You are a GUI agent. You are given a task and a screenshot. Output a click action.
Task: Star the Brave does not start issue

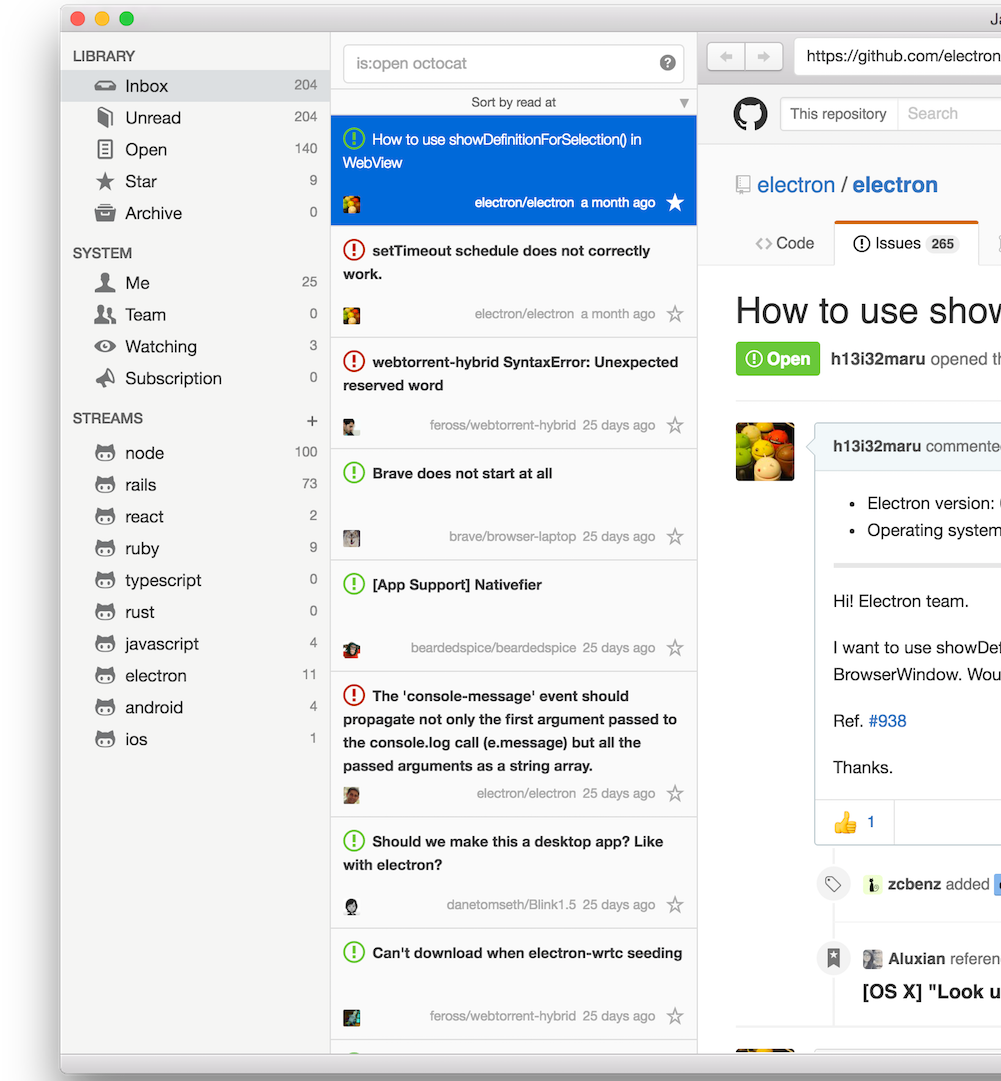point(675,536)
